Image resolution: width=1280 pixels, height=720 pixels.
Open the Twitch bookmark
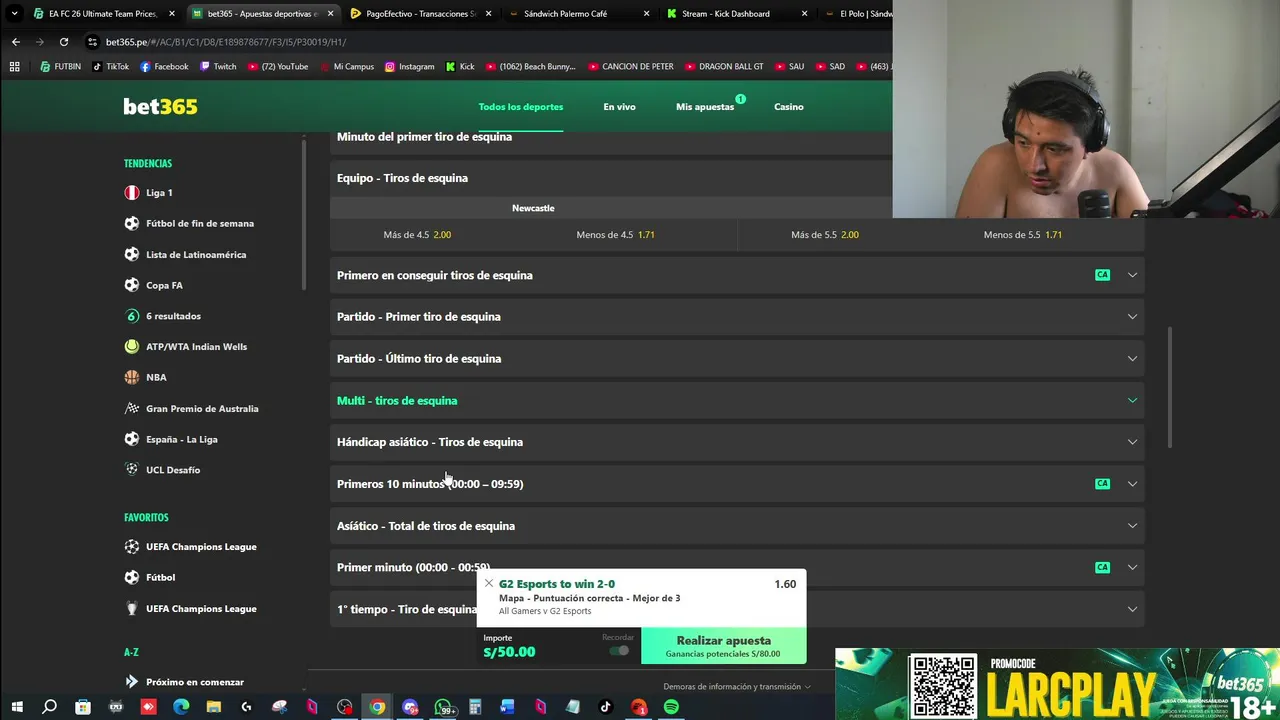[x=218, y=66]
